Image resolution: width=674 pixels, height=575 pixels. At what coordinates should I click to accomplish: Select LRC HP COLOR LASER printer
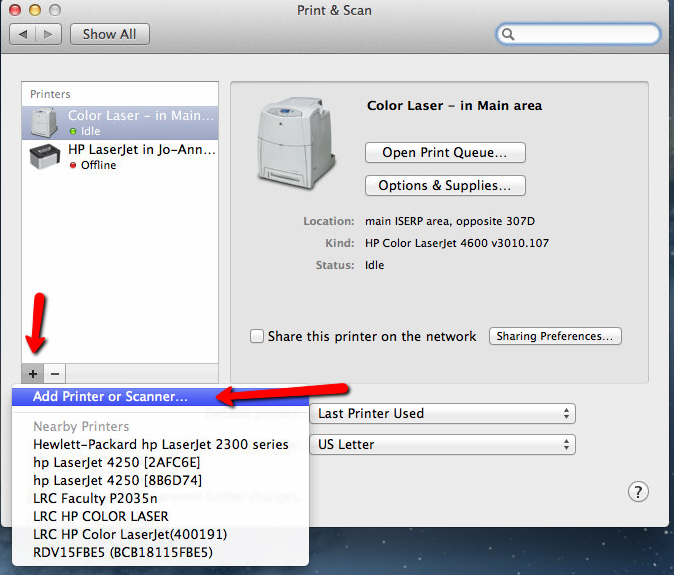click(x=160, y=517)
